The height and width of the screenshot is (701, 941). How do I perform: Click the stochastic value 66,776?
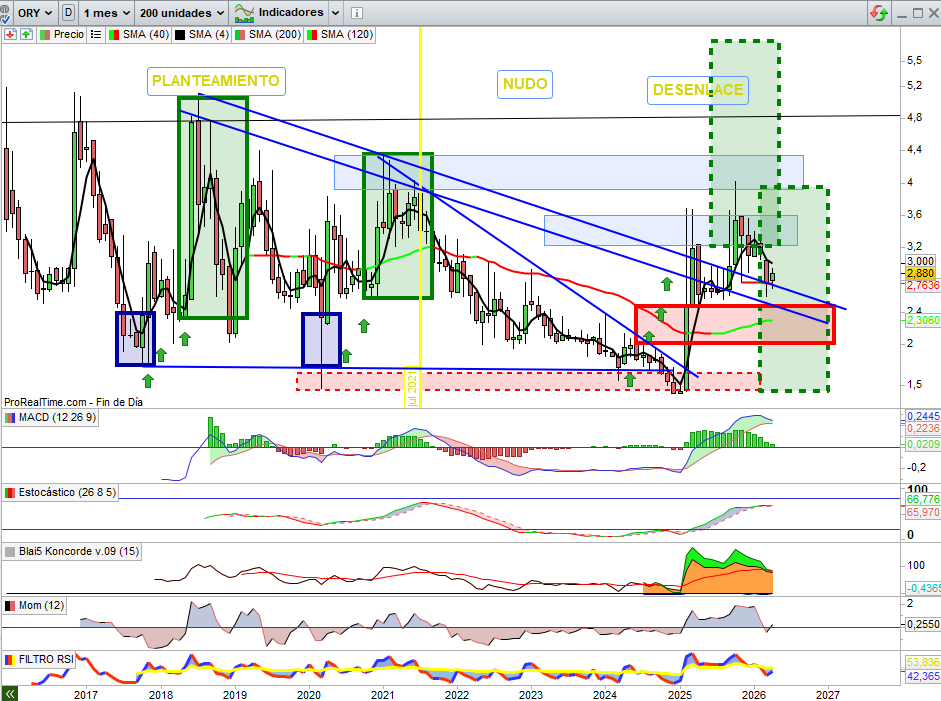[922, 499]
